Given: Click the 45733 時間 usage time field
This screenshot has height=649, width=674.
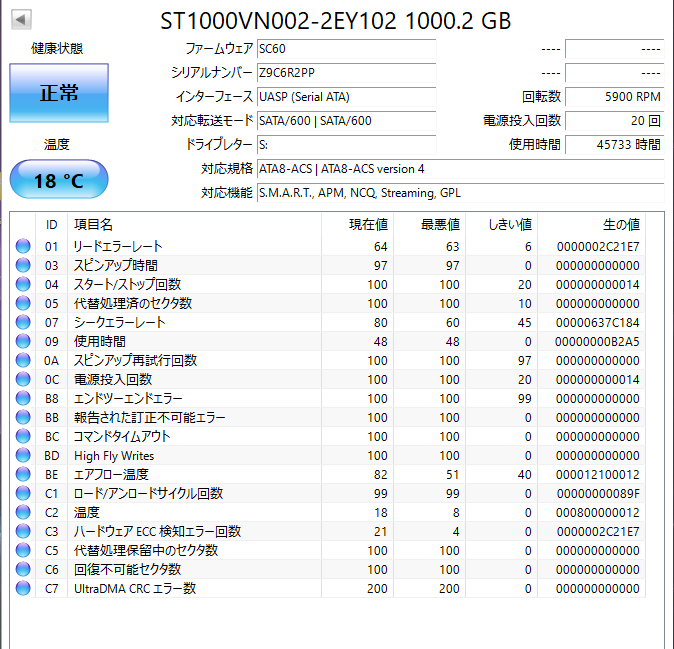Looking at the screenshot, I should point(614,145).
